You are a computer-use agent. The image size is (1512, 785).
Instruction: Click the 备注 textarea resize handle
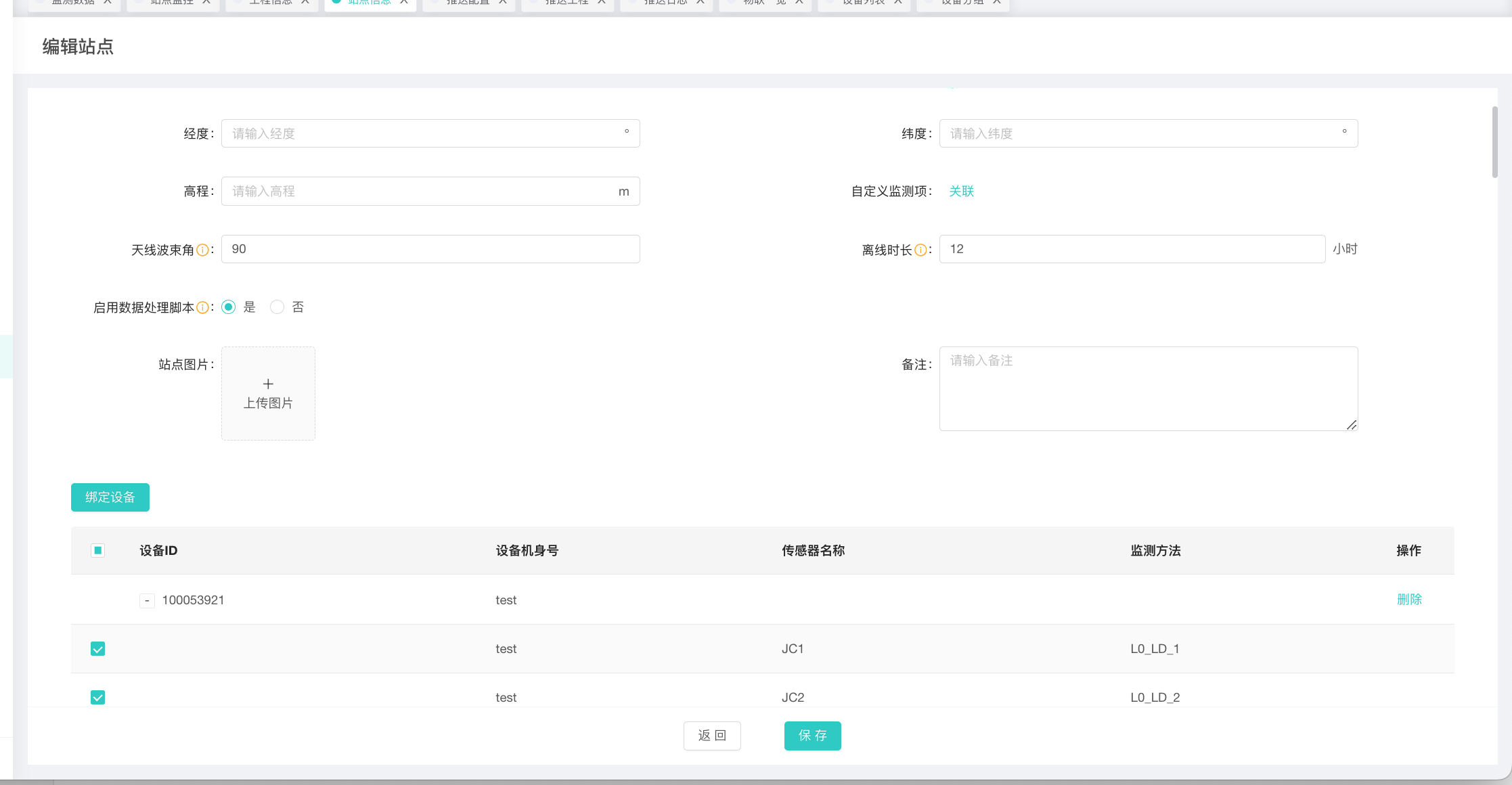1351,424
